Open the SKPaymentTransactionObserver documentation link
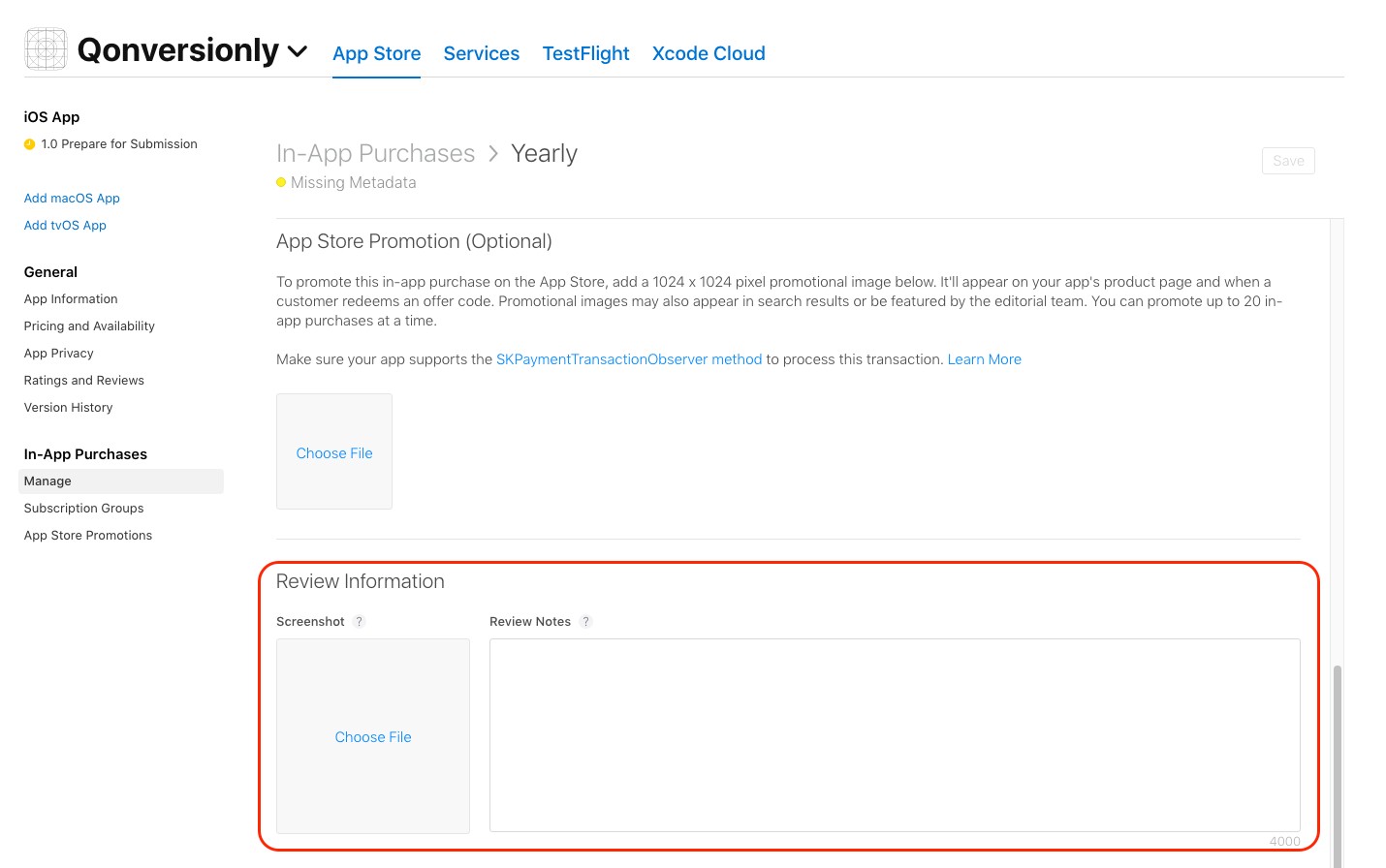This screenshot has height=868, width=1386. pyautogui.click(x=628, y=359)
